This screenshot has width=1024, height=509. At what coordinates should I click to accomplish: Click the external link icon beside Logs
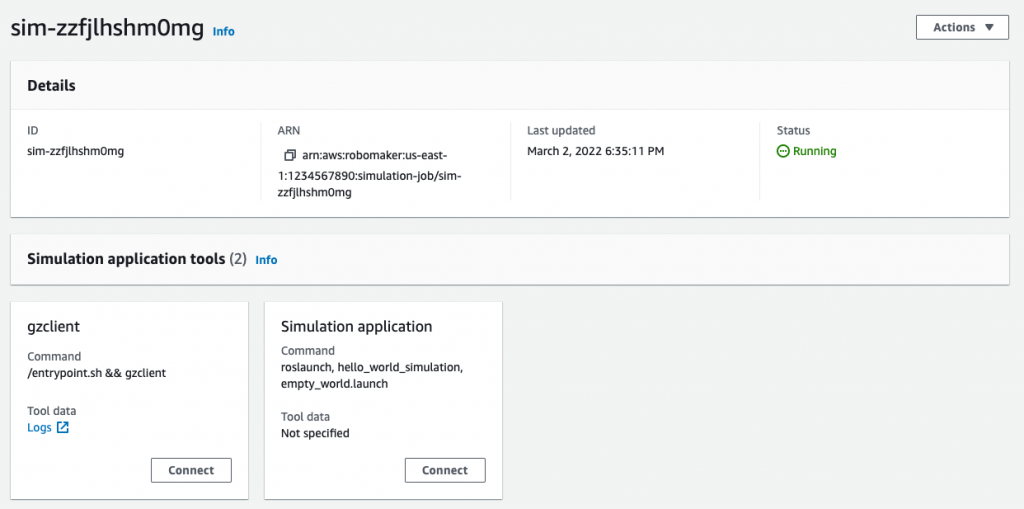(x=63, y=428)
